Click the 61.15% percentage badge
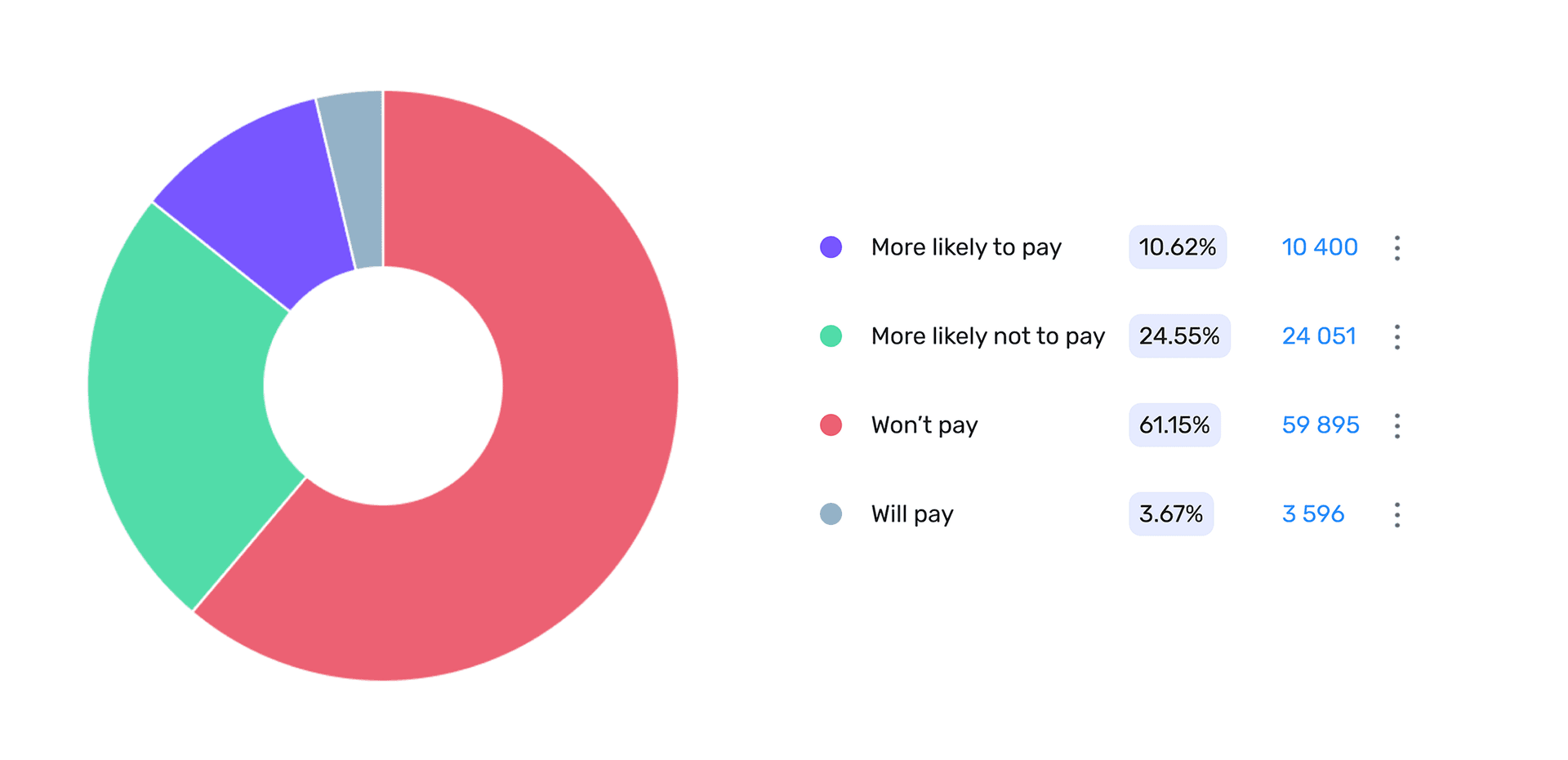 tap(1174, 424)
